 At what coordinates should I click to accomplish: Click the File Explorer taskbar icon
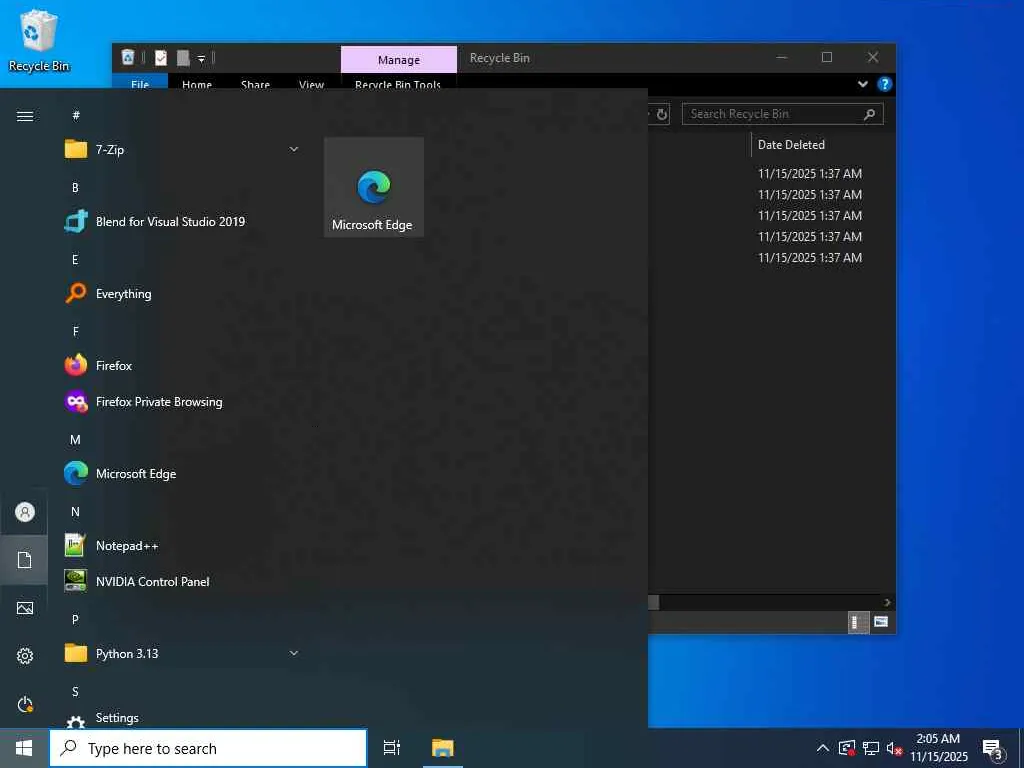coord(443,748)
